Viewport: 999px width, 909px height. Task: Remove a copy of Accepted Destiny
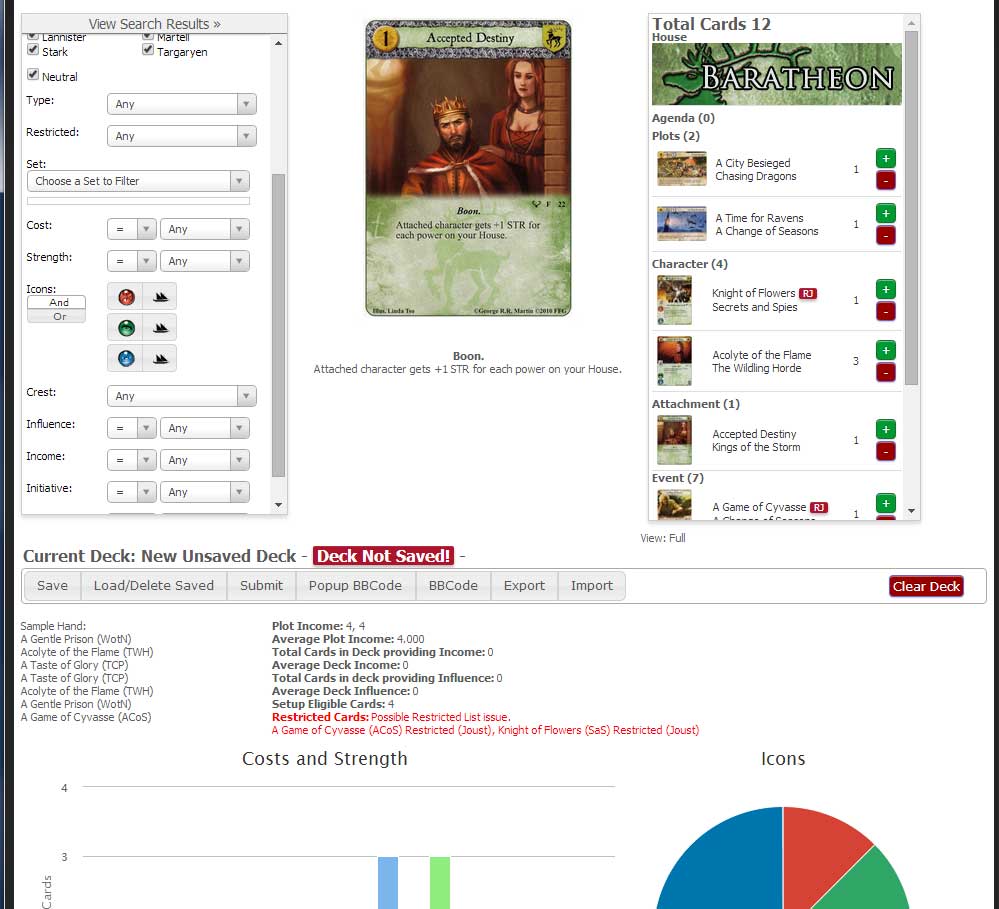pyautogui.click(x=886, y=452)
